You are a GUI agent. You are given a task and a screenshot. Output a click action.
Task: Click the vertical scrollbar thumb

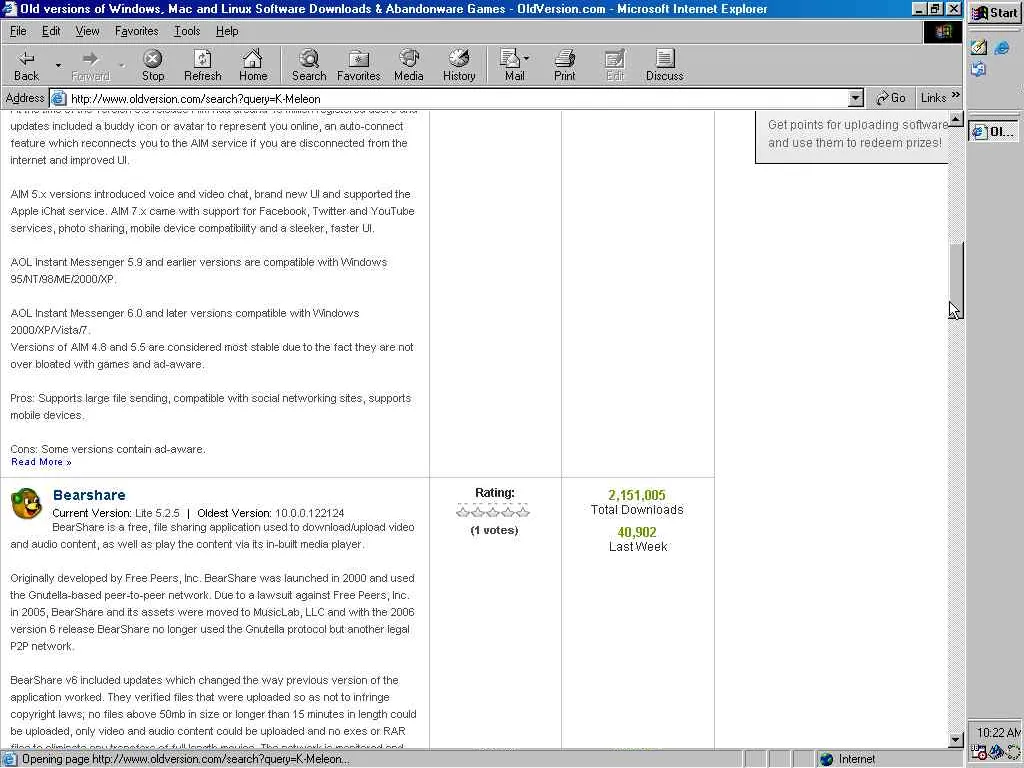pyautogui.click(x=956, y=280)
